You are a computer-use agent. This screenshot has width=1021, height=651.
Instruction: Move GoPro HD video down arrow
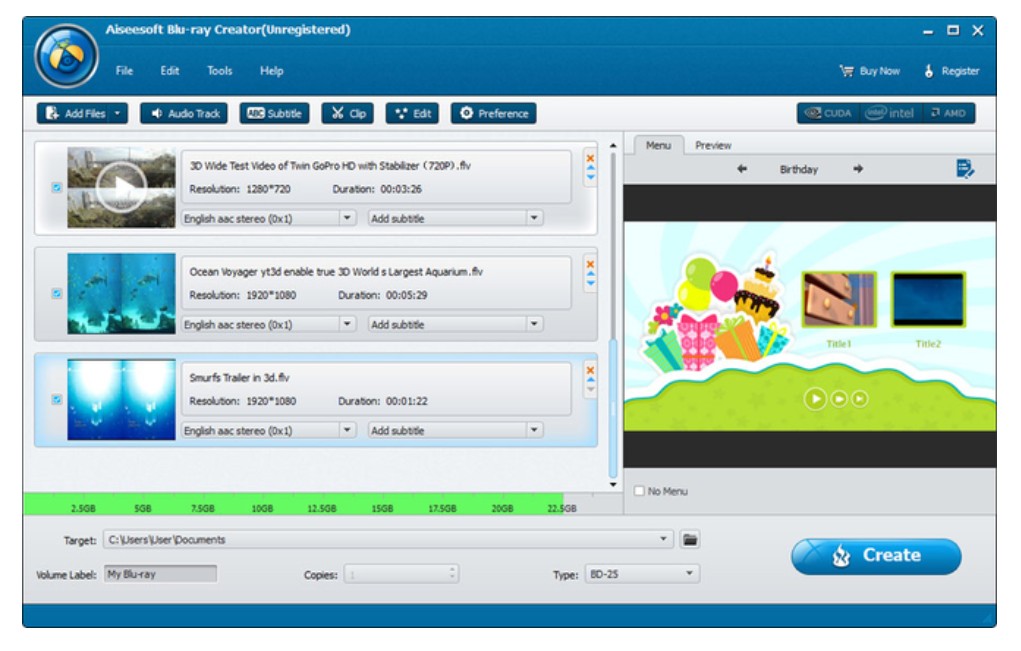591,177
